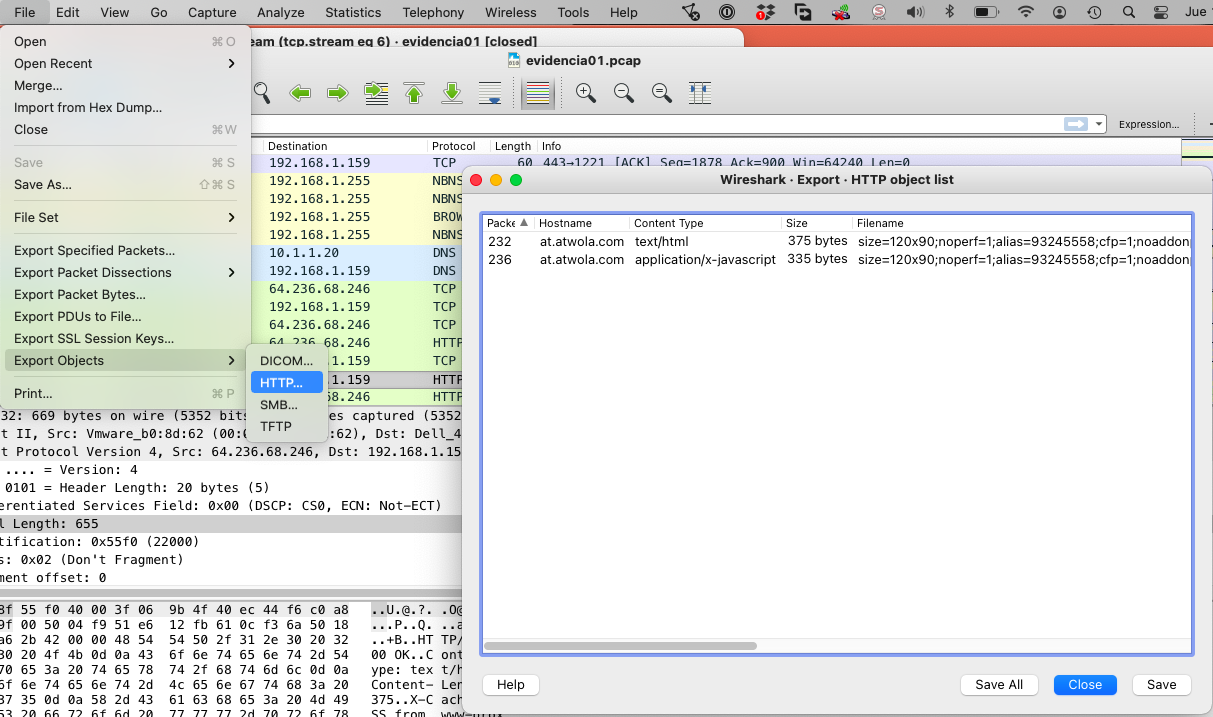Toggle auto-scroll during live capture
Screen dimensions: 1213x717
point(490,93)
